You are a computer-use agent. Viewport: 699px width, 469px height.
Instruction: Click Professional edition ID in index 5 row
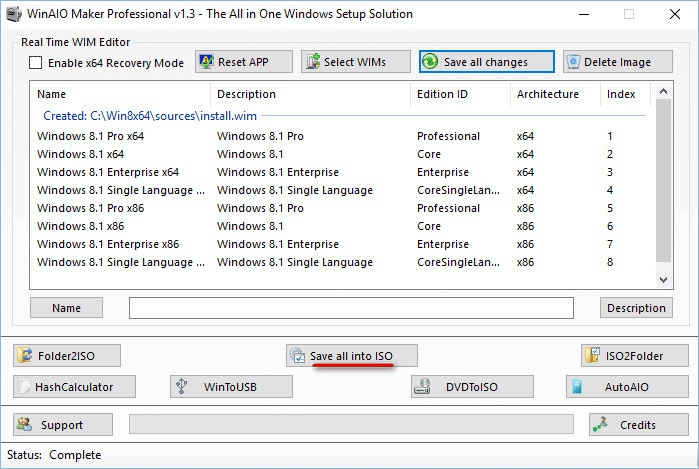tap(448, 208)
